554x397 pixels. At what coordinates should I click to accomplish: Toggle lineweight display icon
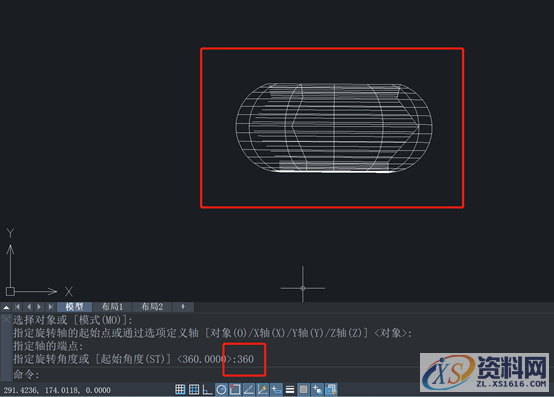pyautogui.click(x=290, y=389)
